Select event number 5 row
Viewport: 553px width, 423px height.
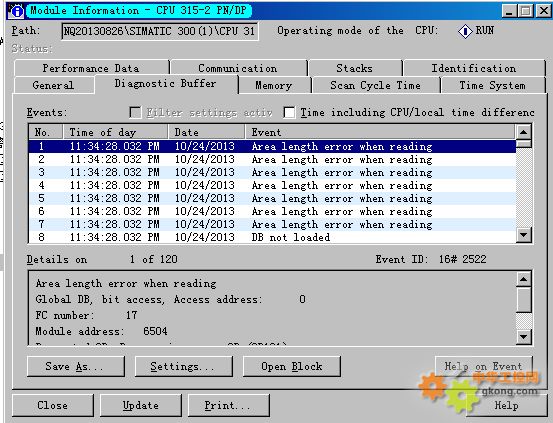click(x=272, y=199)
